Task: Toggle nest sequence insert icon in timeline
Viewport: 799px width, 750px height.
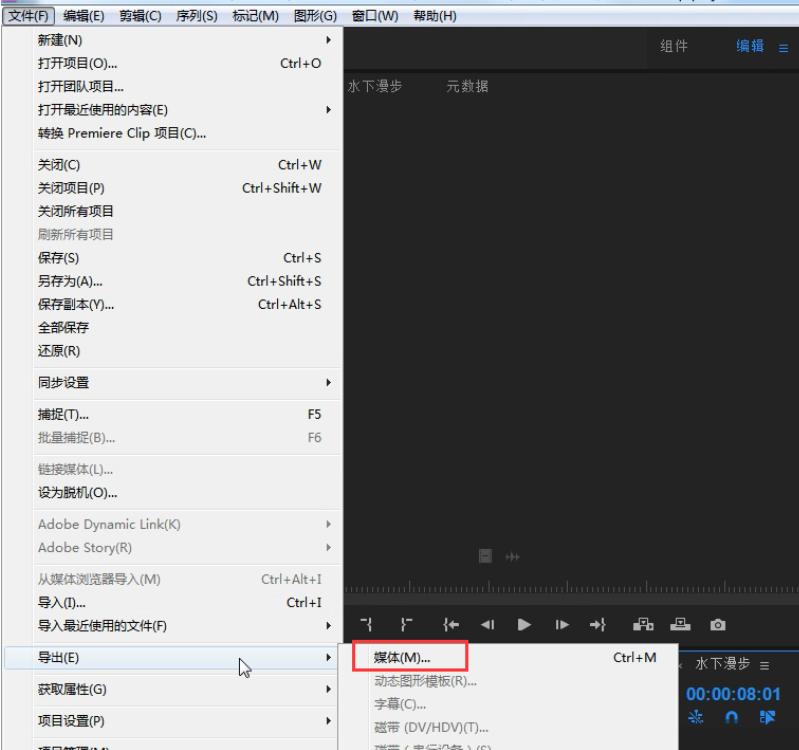Action: (696, 717)
